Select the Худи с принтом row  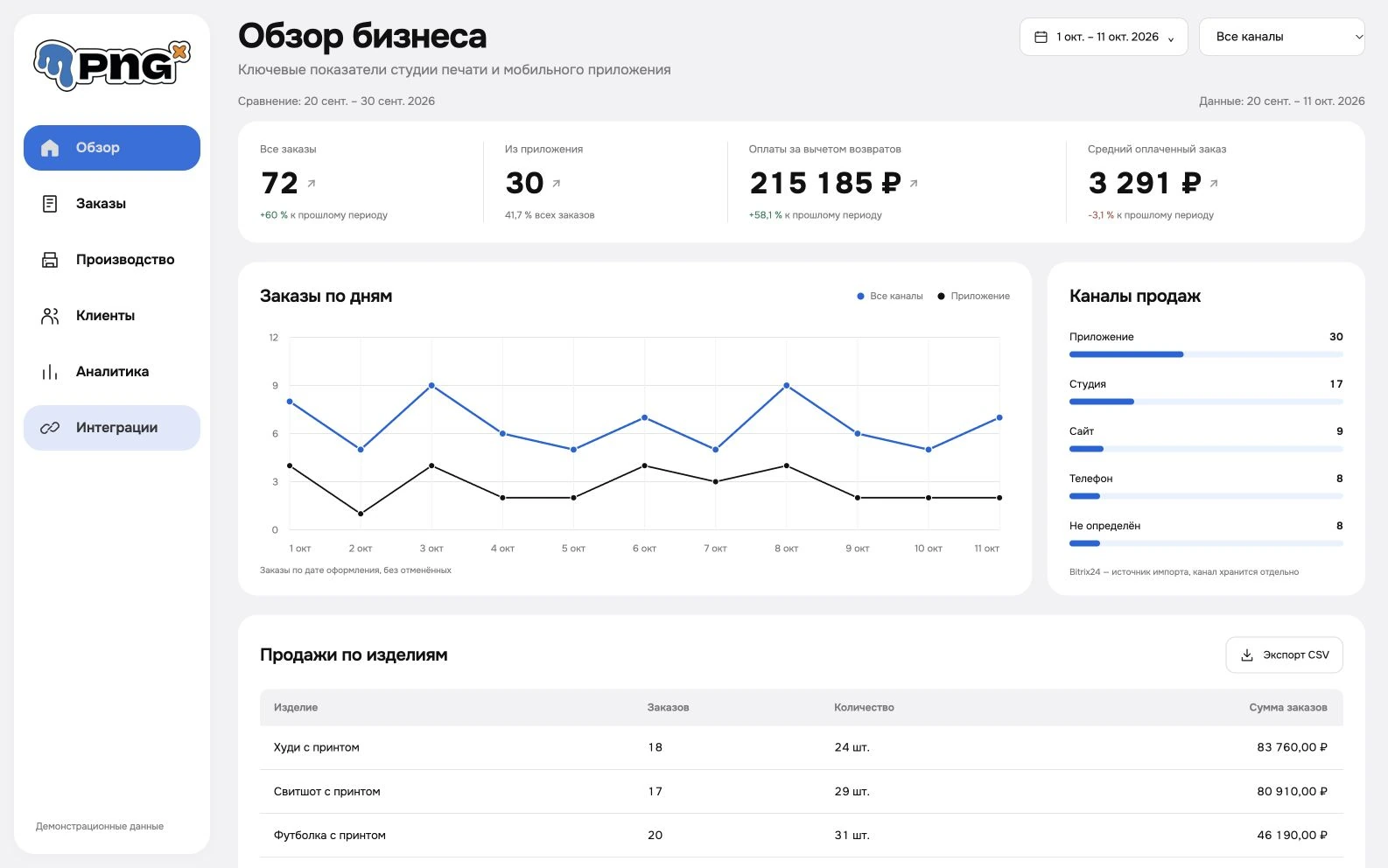802,747
